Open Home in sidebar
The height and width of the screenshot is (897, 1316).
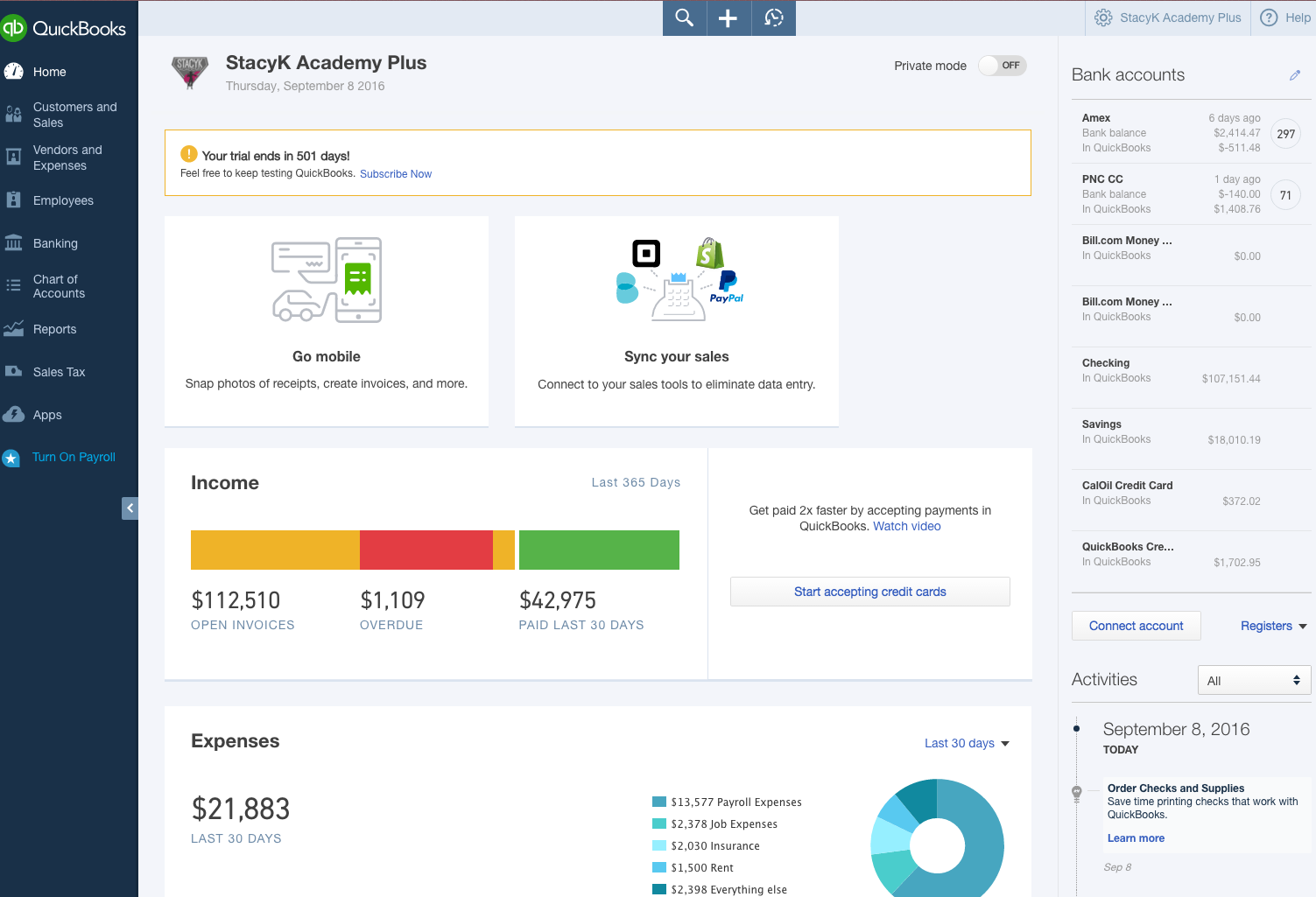click(50, 72)
